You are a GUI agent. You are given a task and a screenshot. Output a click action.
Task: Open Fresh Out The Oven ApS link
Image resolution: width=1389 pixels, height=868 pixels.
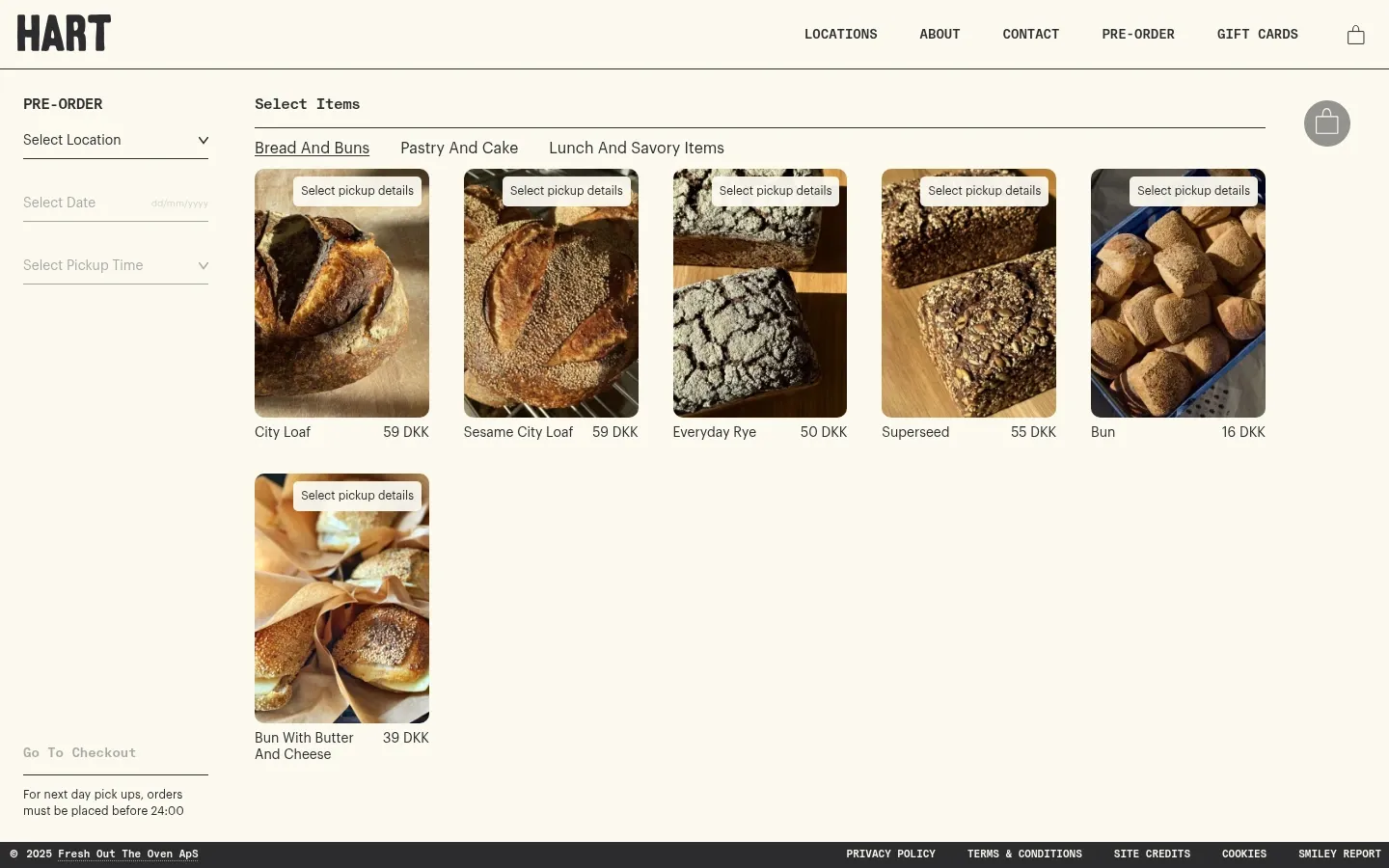128,854
